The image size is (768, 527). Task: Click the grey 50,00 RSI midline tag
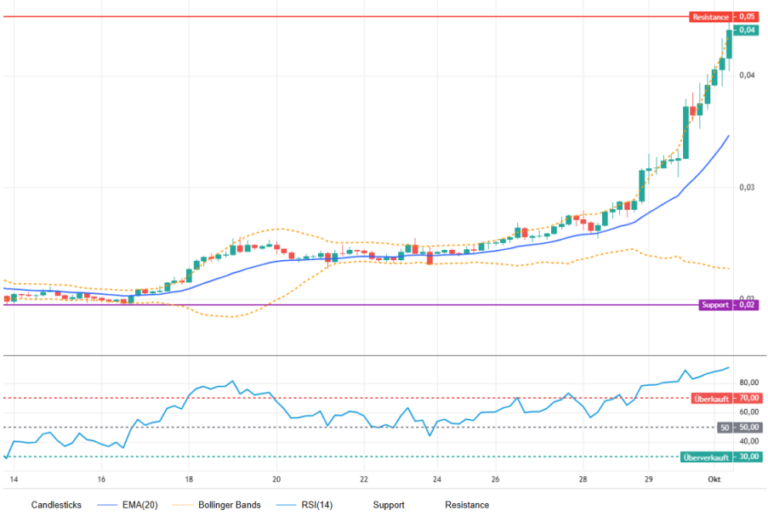(x=740, y=428)
